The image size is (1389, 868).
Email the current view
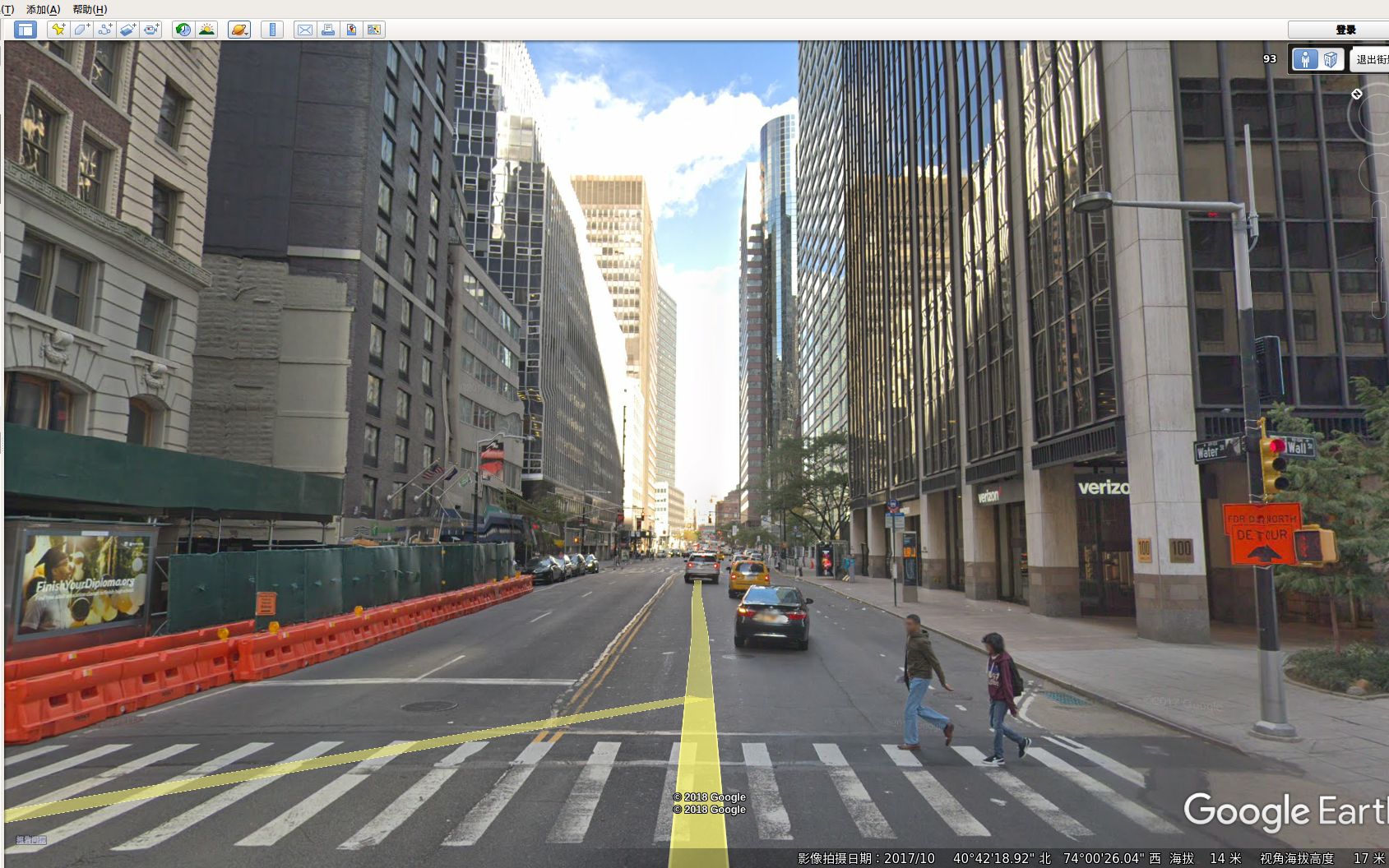coord(305,30)
